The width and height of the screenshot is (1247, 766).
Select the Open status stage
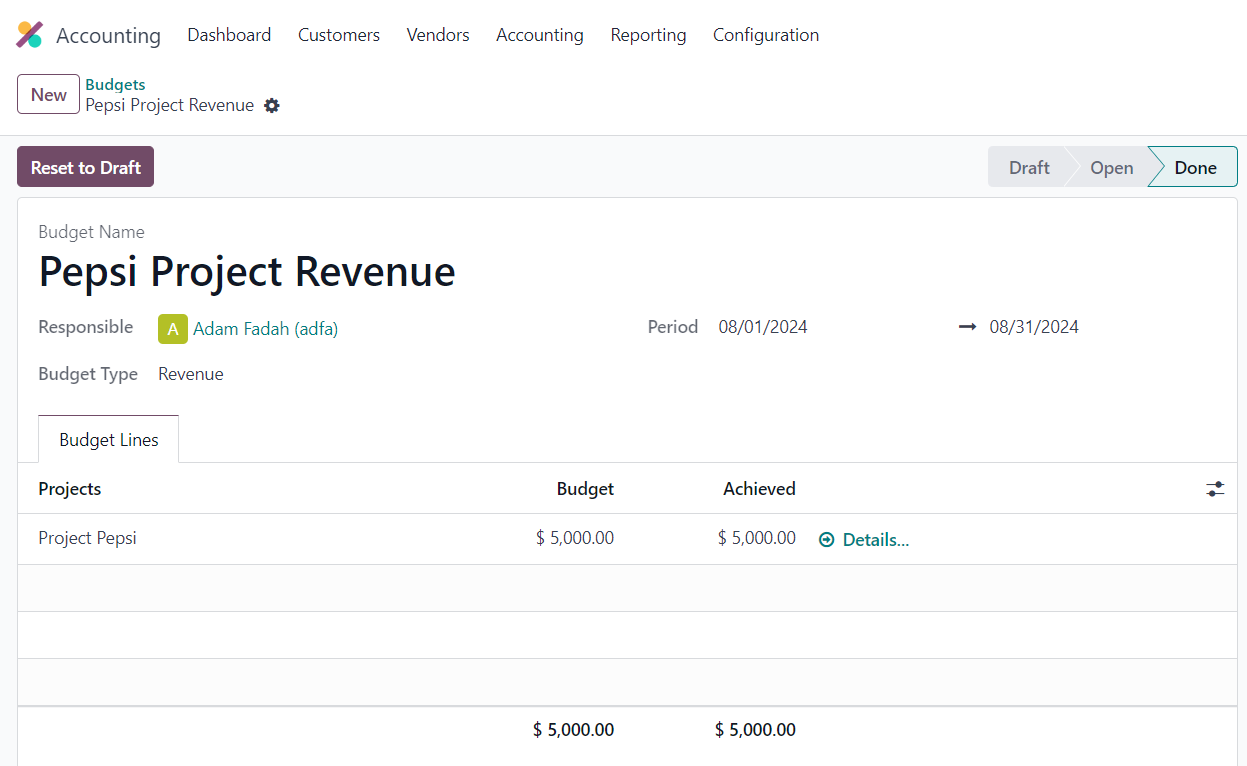tap(1112, 167)
